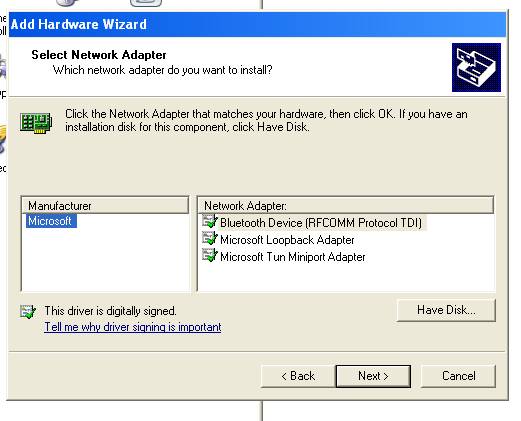Open the Have Disk dialog

coord(446,310)
